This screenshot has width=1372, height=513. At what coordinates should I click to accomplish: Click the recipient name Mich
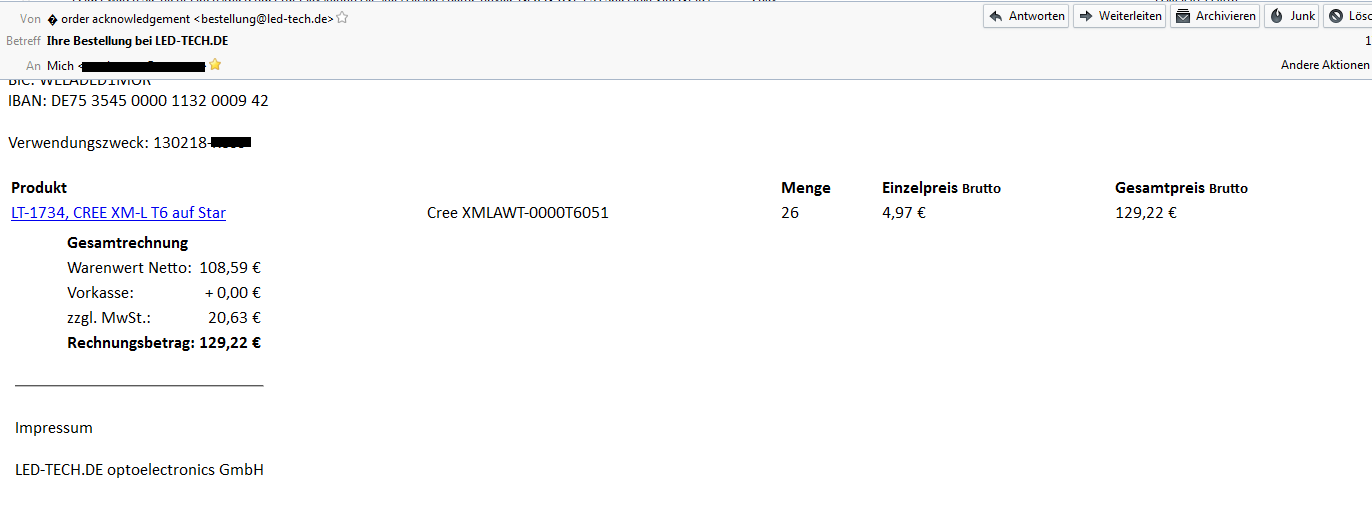(60, 66)
